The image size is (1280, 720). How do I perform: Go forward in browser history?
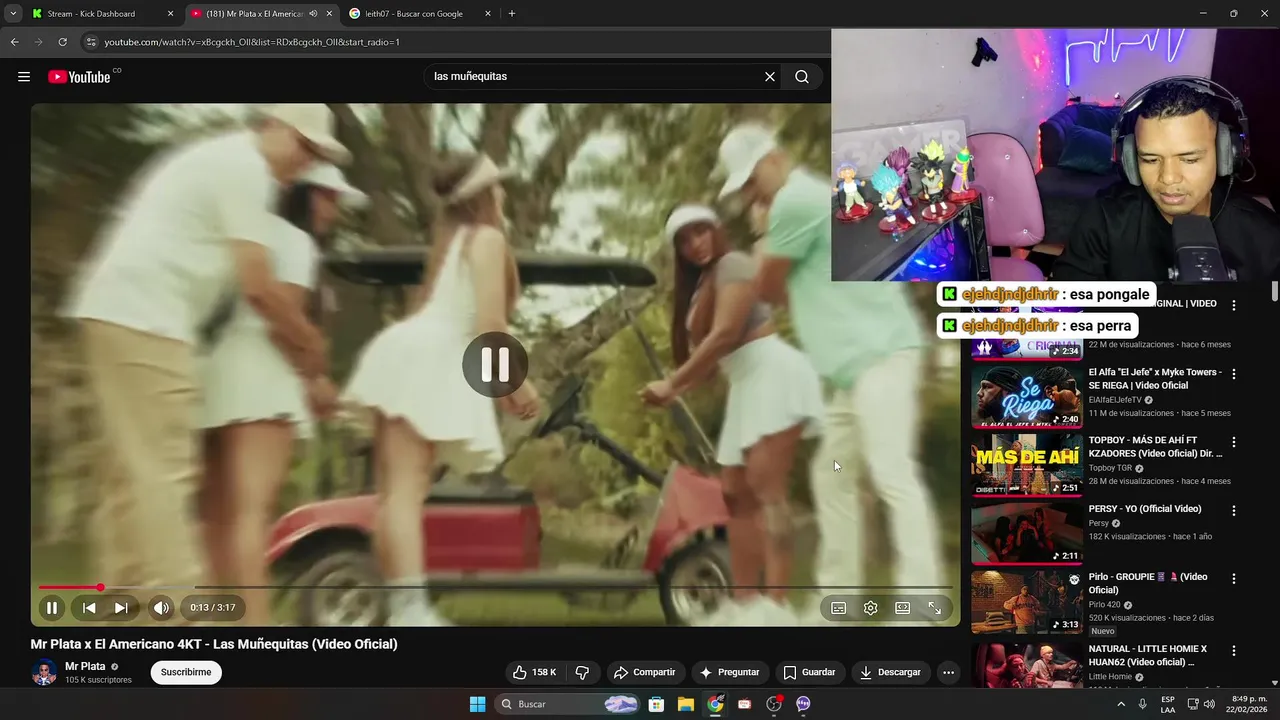point(38,42)
